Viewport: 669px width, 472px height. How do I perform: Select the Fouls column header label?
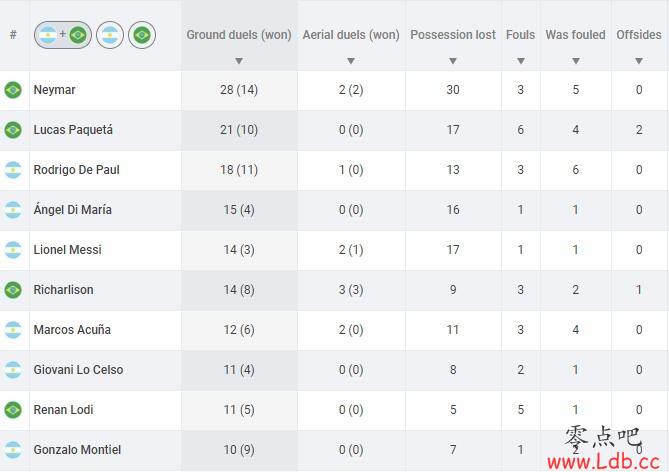point(520,35)
